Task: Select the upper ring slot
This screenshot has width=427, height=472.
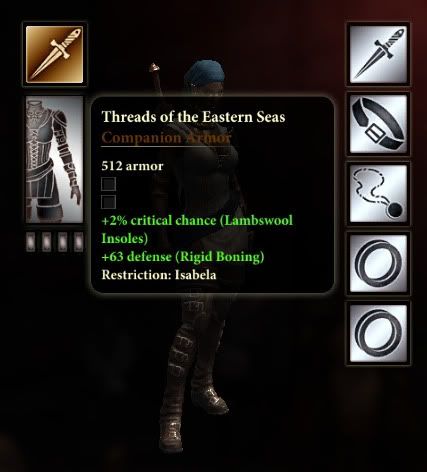Action: coord(379,263)
